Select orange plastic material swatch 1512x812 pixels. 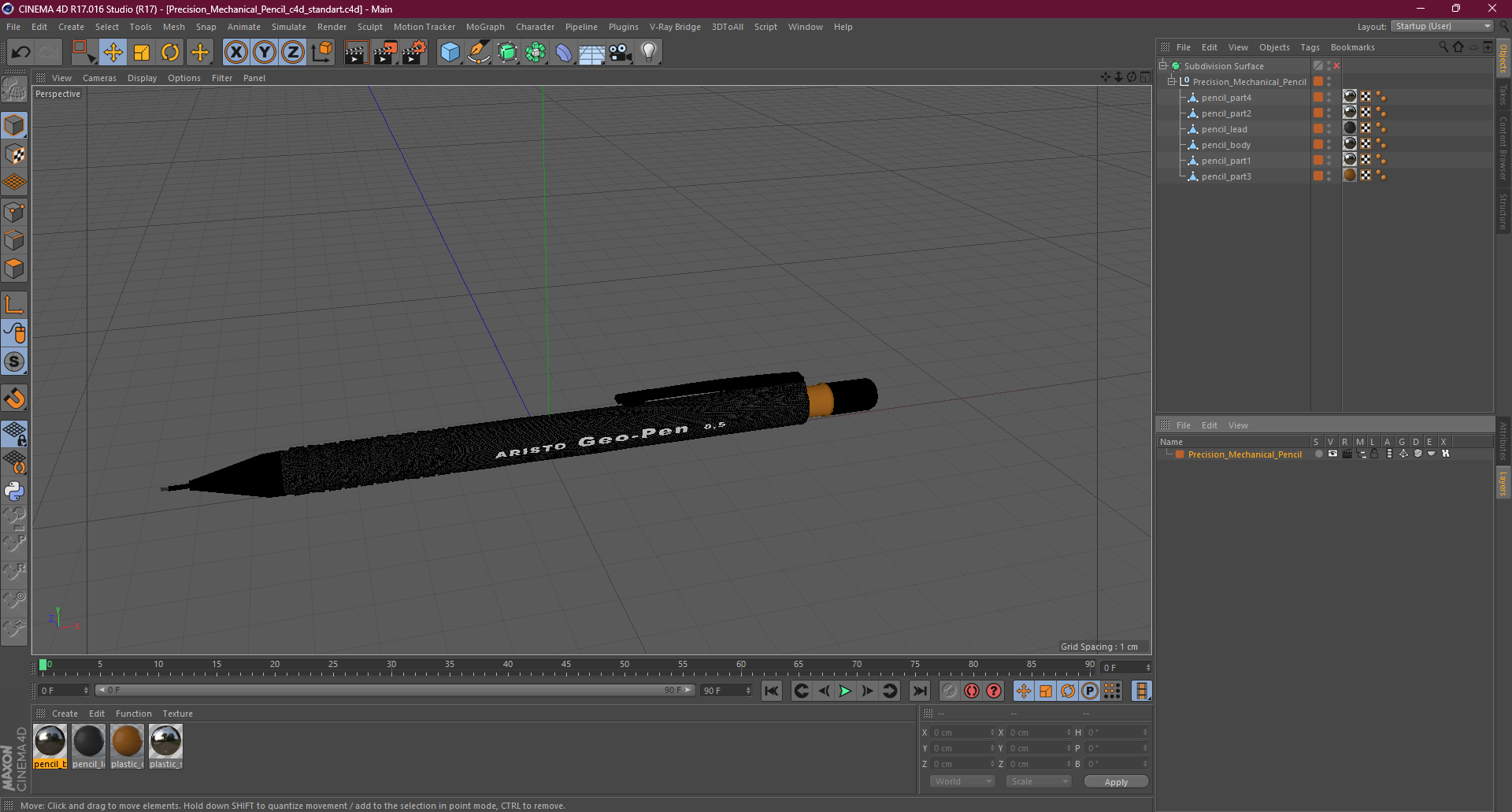click(x=127, y=747)
